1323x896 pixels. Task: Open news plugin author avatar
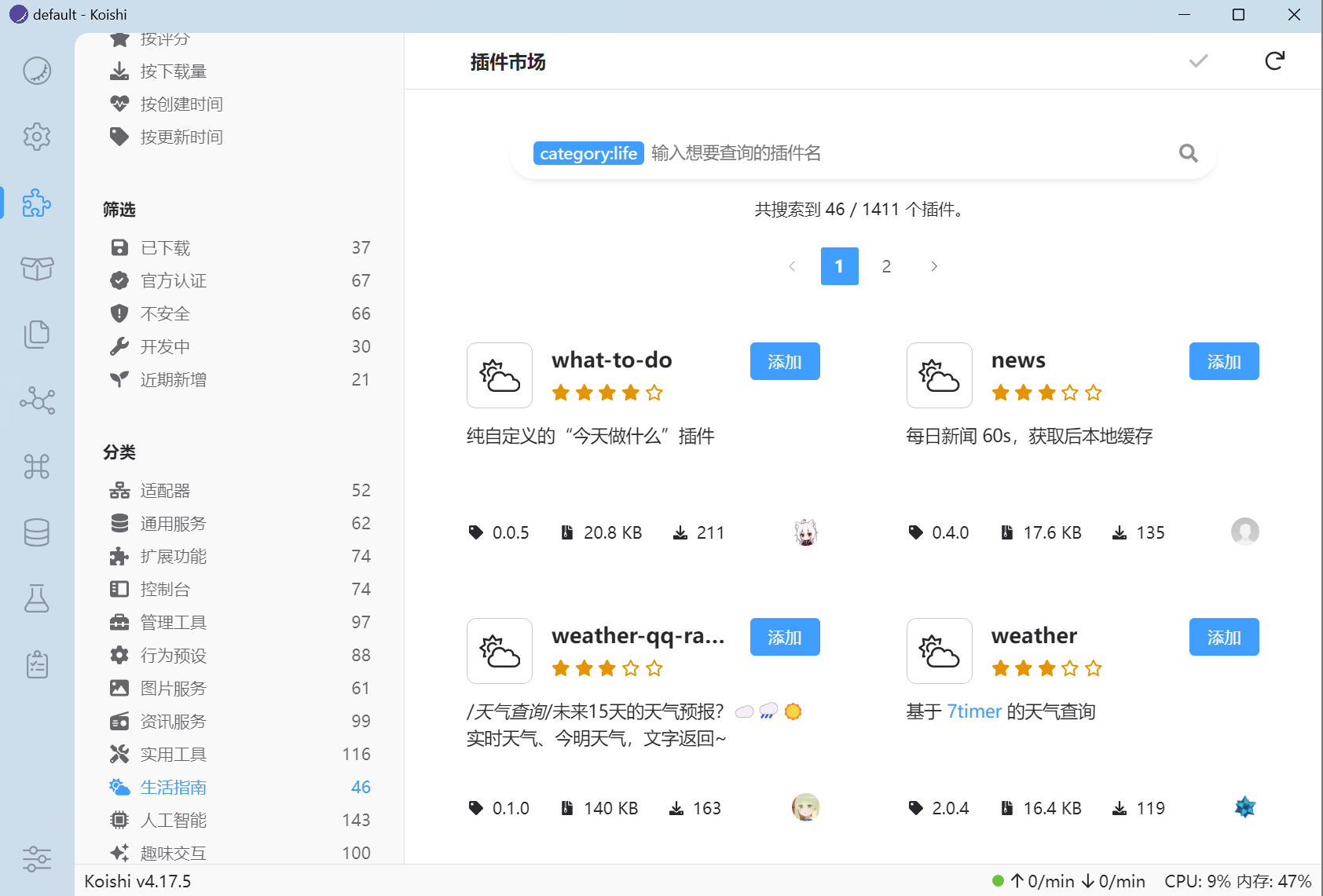1244,532
